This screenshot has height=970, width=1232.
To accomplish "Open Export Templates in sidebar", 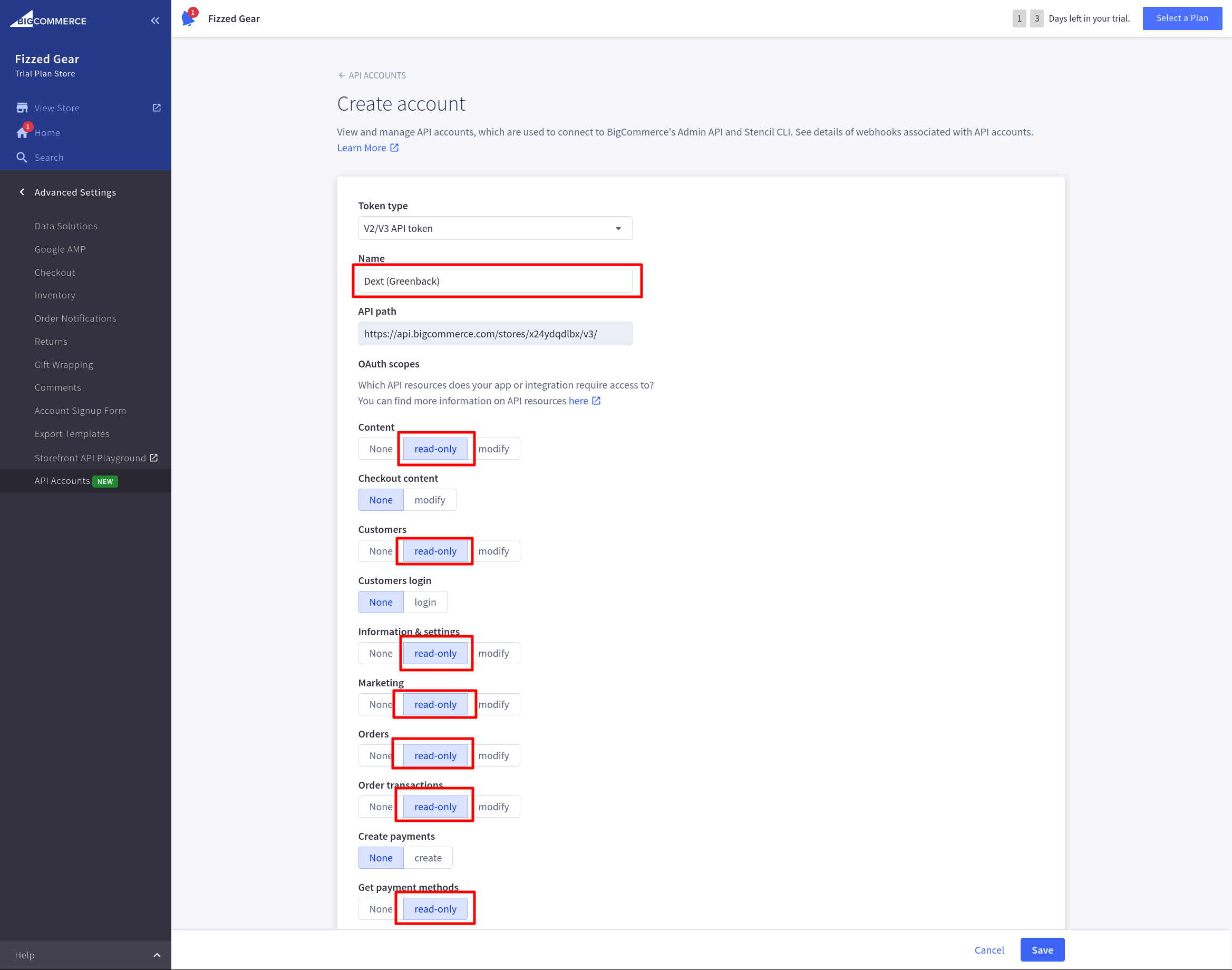I will [72, 434].
